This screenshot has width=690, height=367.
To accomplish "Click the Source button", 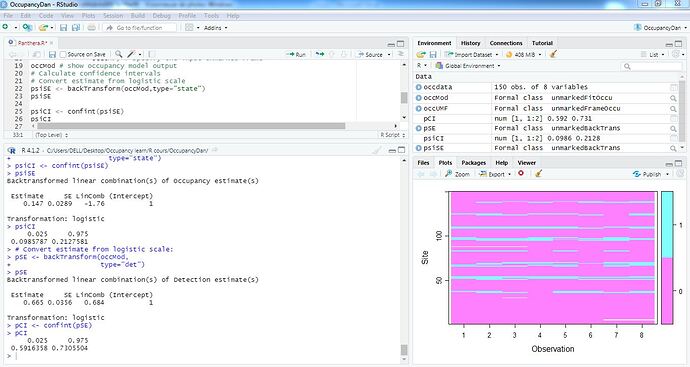I will pos(370,54).
